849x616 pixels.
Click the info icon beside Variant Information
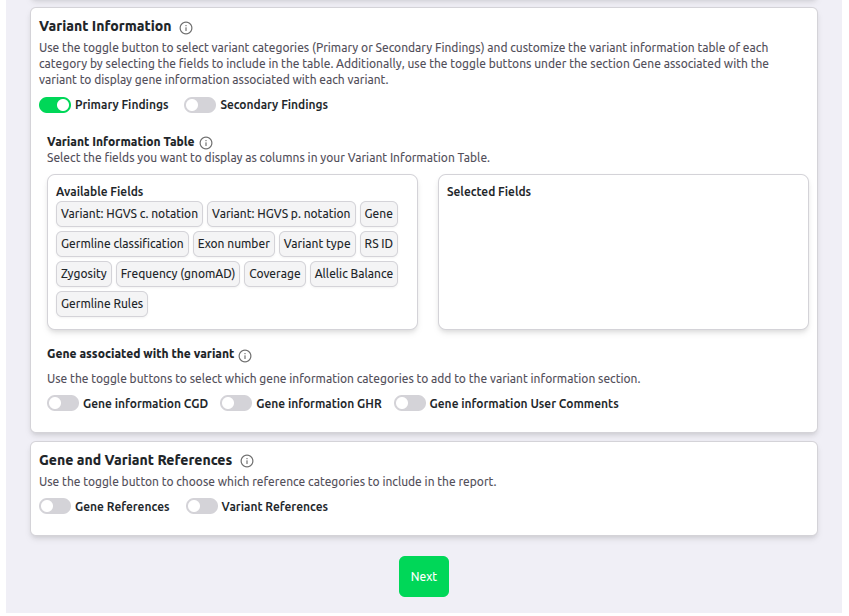point(186,27)
